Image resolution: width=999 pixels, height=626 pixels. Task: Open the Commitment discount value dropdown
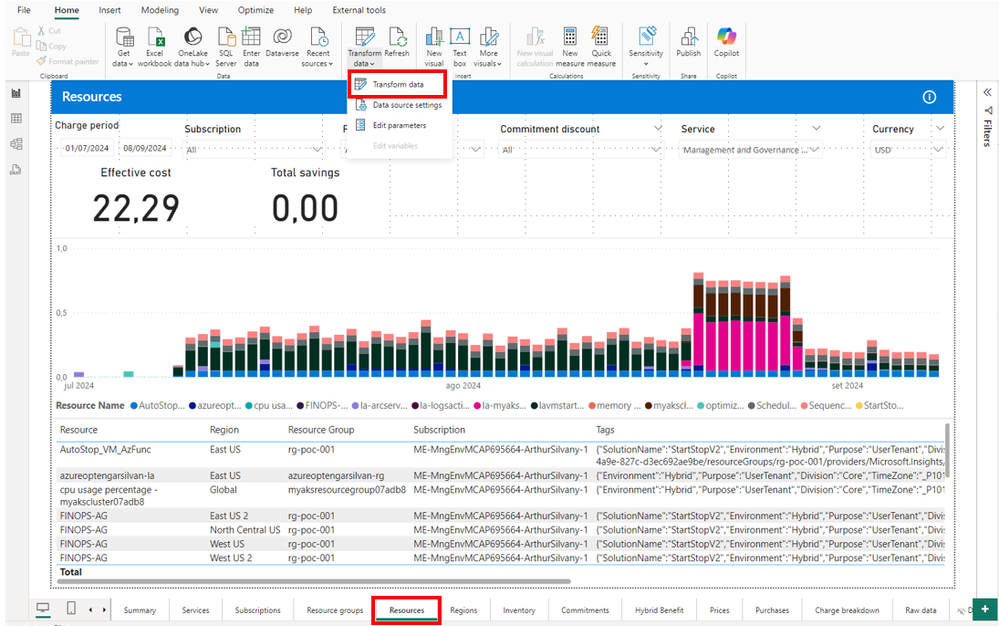click(654, 150)
